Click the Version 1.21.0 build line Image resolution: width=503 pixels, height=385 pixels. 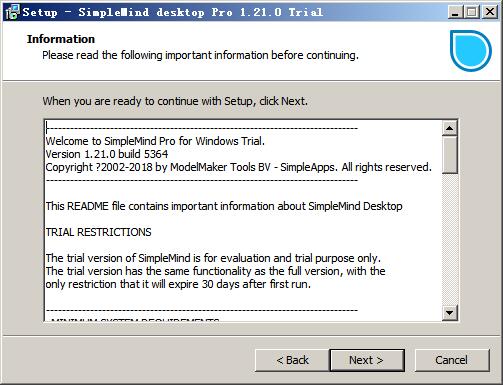point(107,154)
